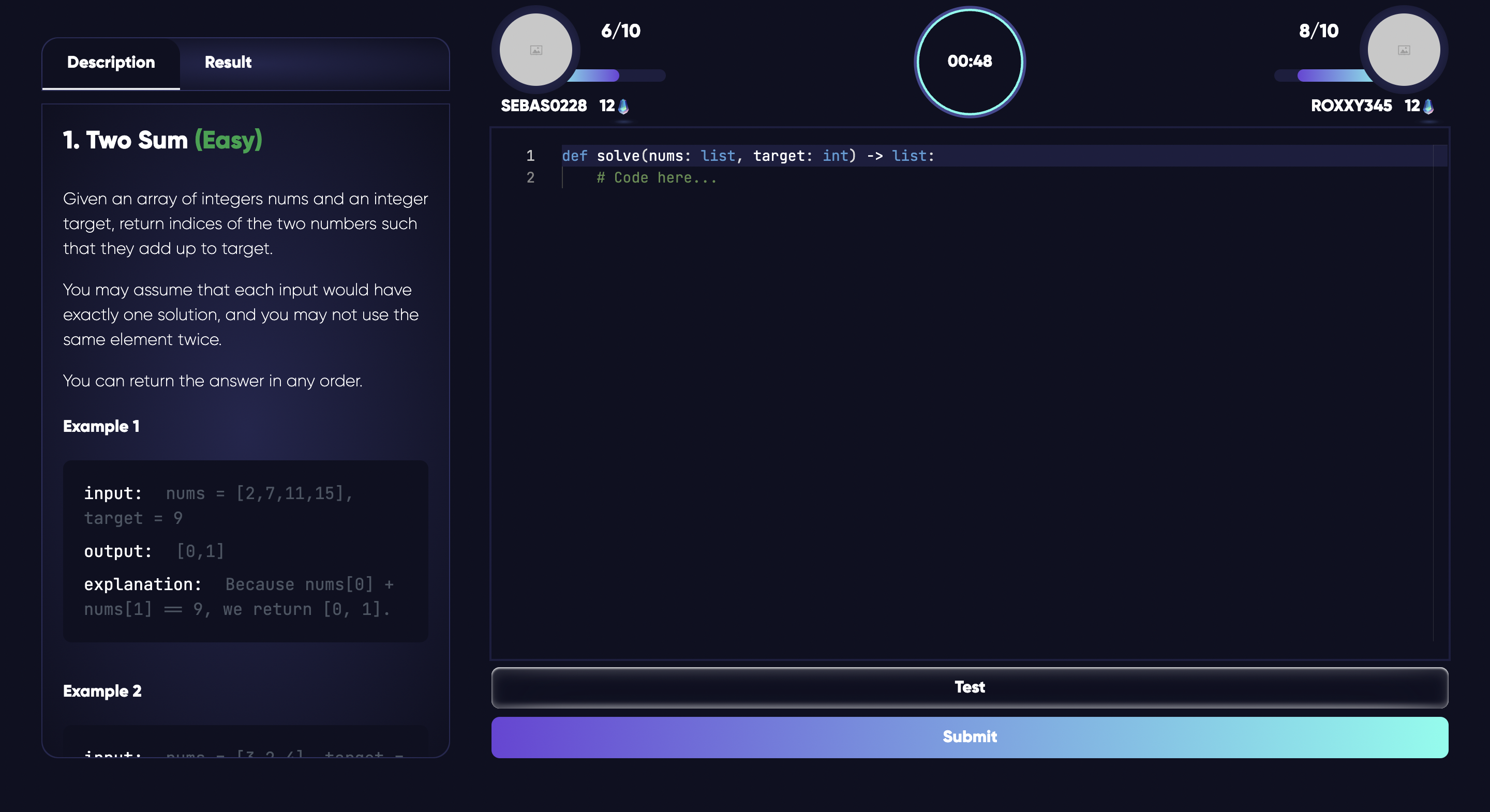
Task: Click SEBAS0228's avatar image
Action: pyautogui.click(x=535, y=50)
